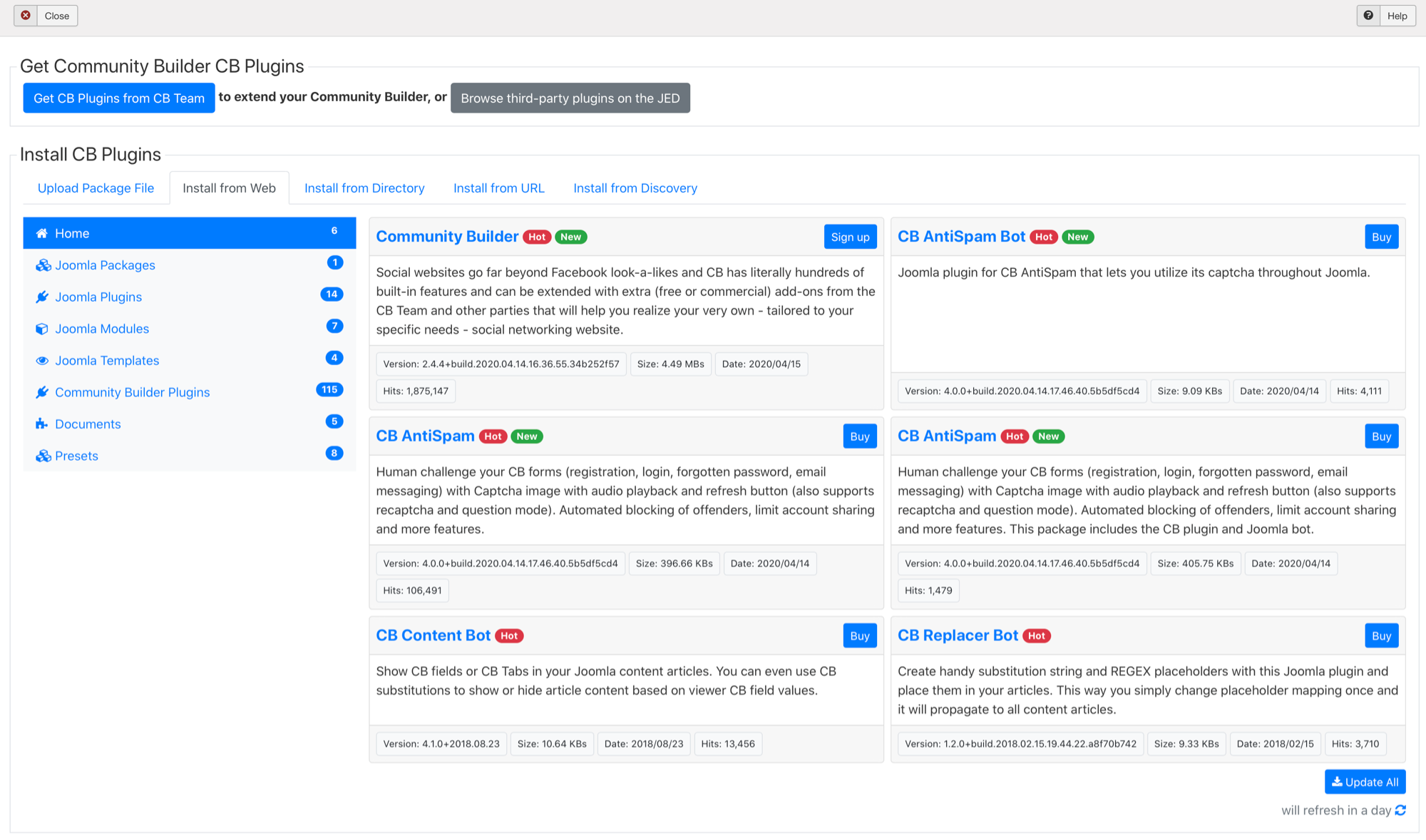This screenshot has height=840, width=1426.
Task: Click the New badge on CB AntiSpam Bot
Action: [x=1077, y=237]
